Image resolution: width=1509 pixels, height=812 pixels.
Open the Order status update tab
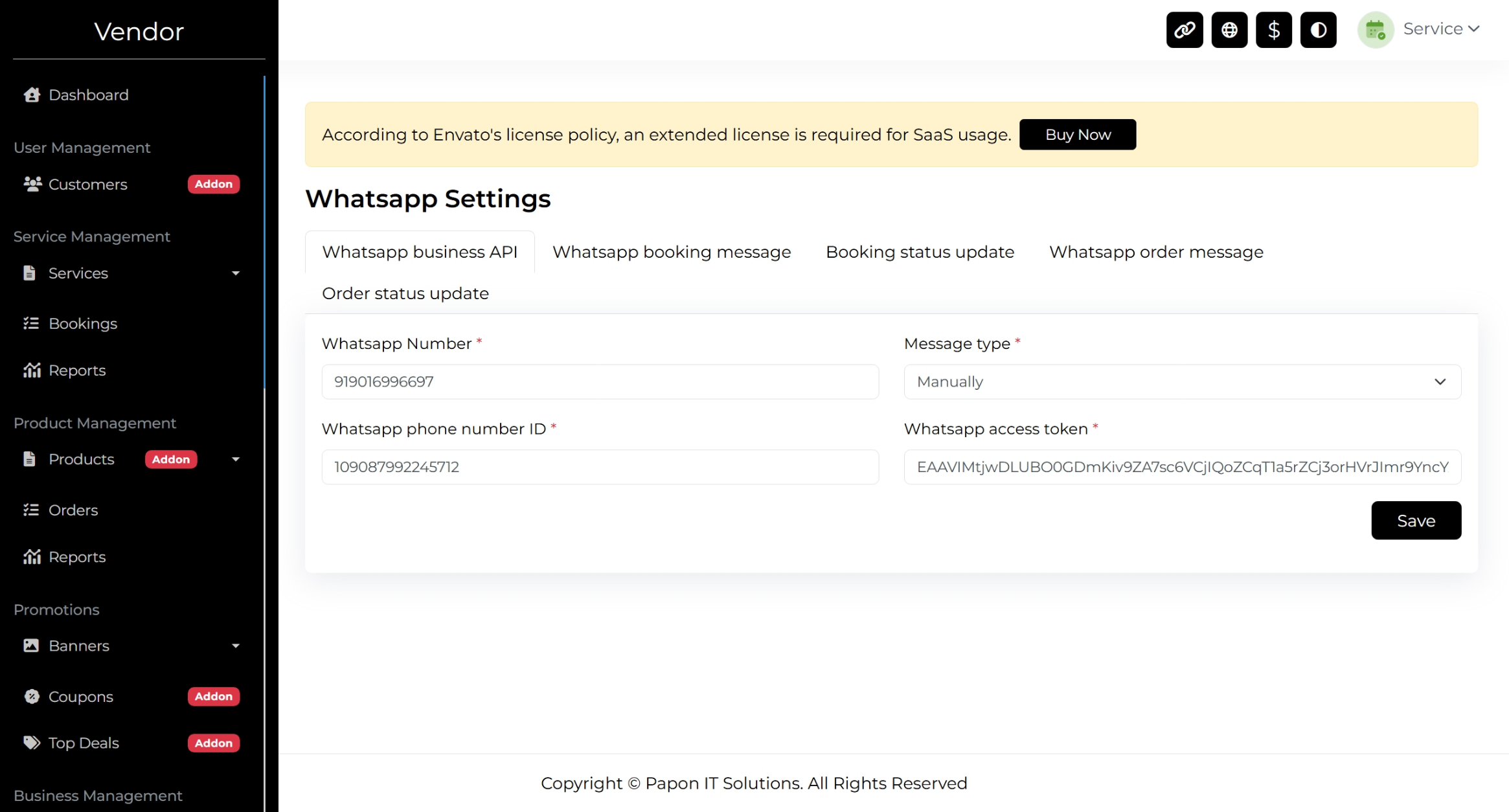(405, 293)
